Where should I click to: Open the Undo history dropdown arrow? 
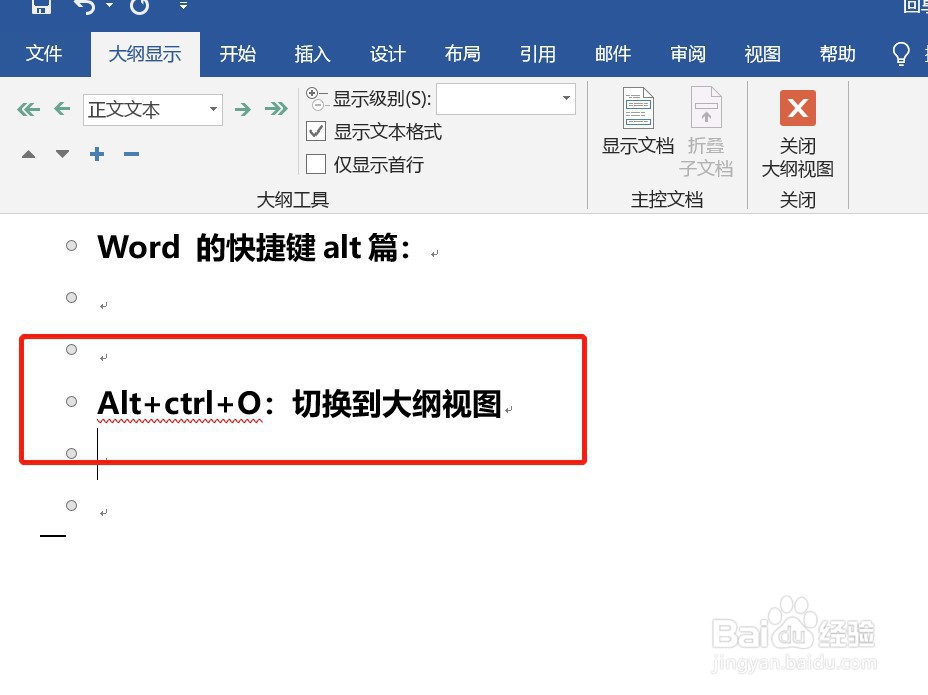109,5
